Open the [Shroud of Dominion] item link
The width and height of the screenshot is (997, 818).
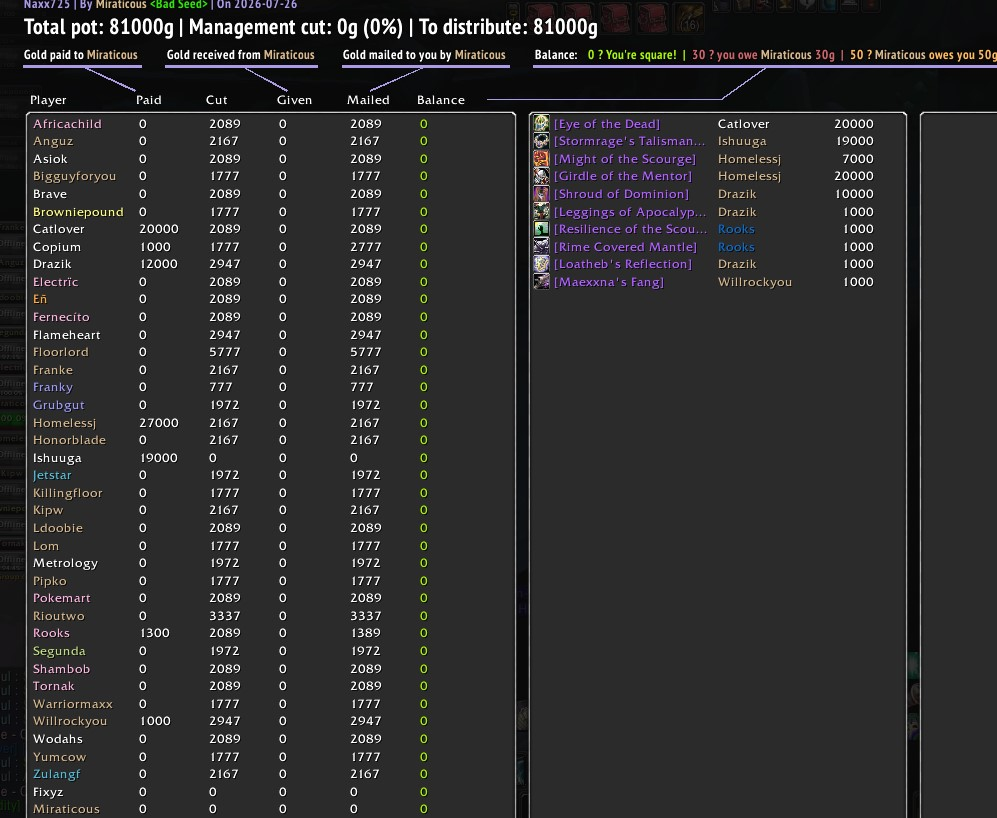[x=621, y=194]
